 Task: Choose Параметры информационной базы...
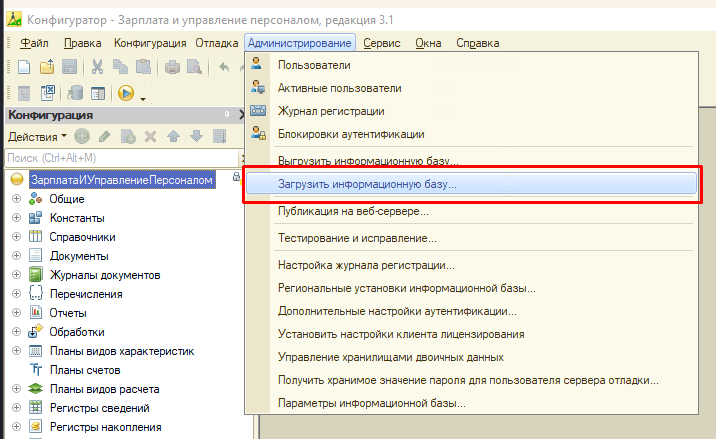(471, 403)
